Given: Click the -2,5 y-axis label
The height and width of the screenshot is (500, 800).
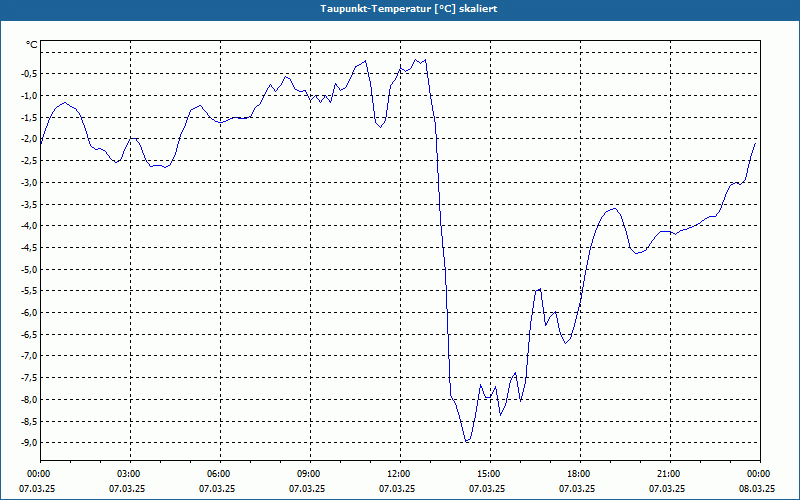Looking at the screenshot, I should [29, 160].
